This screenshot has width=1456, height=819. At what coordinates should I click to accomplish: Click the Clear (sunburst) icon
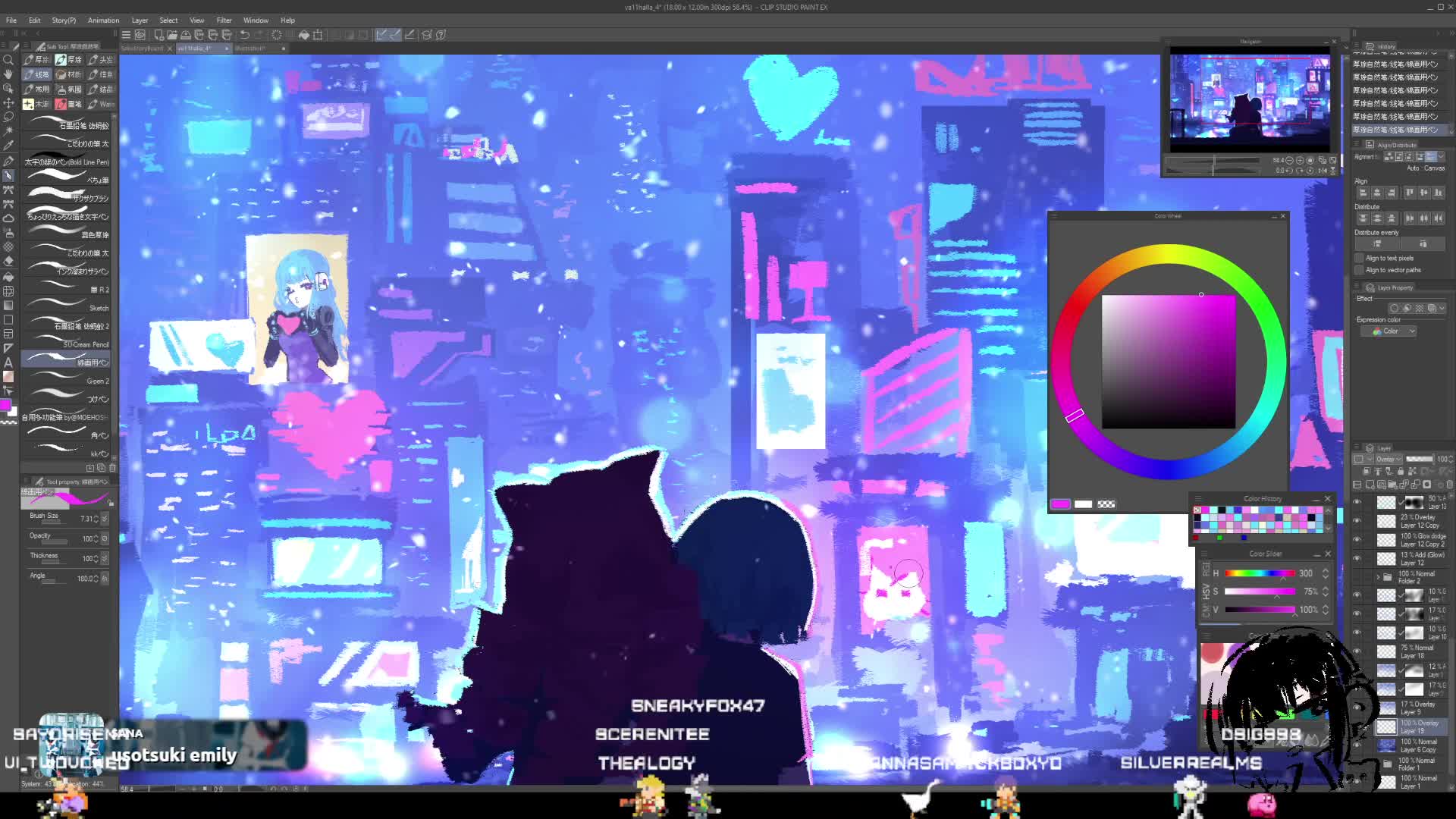(277, 35)
